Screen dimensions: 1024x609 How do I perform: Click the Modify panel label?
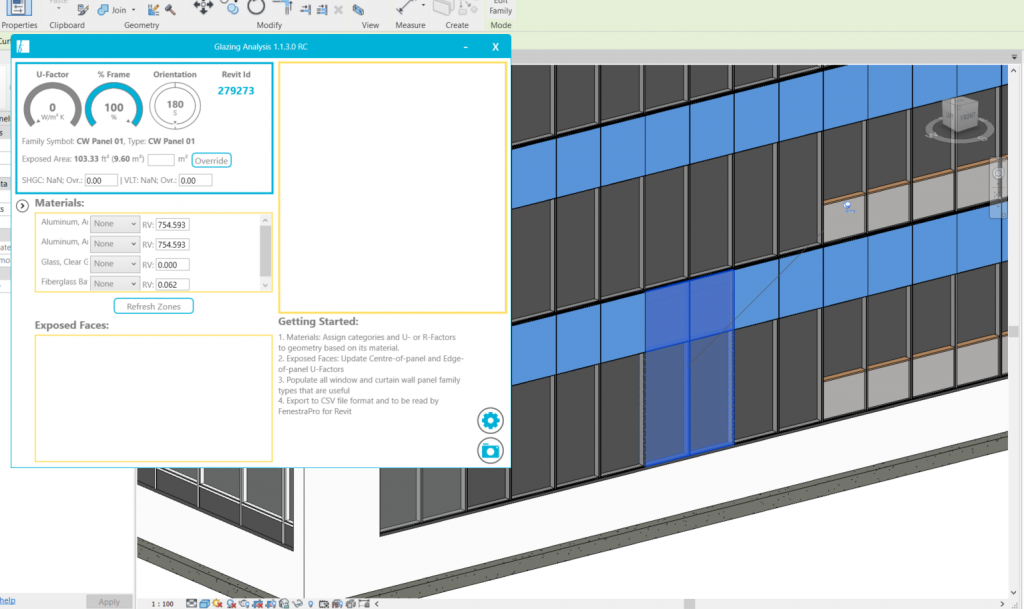tap(269, 25)
